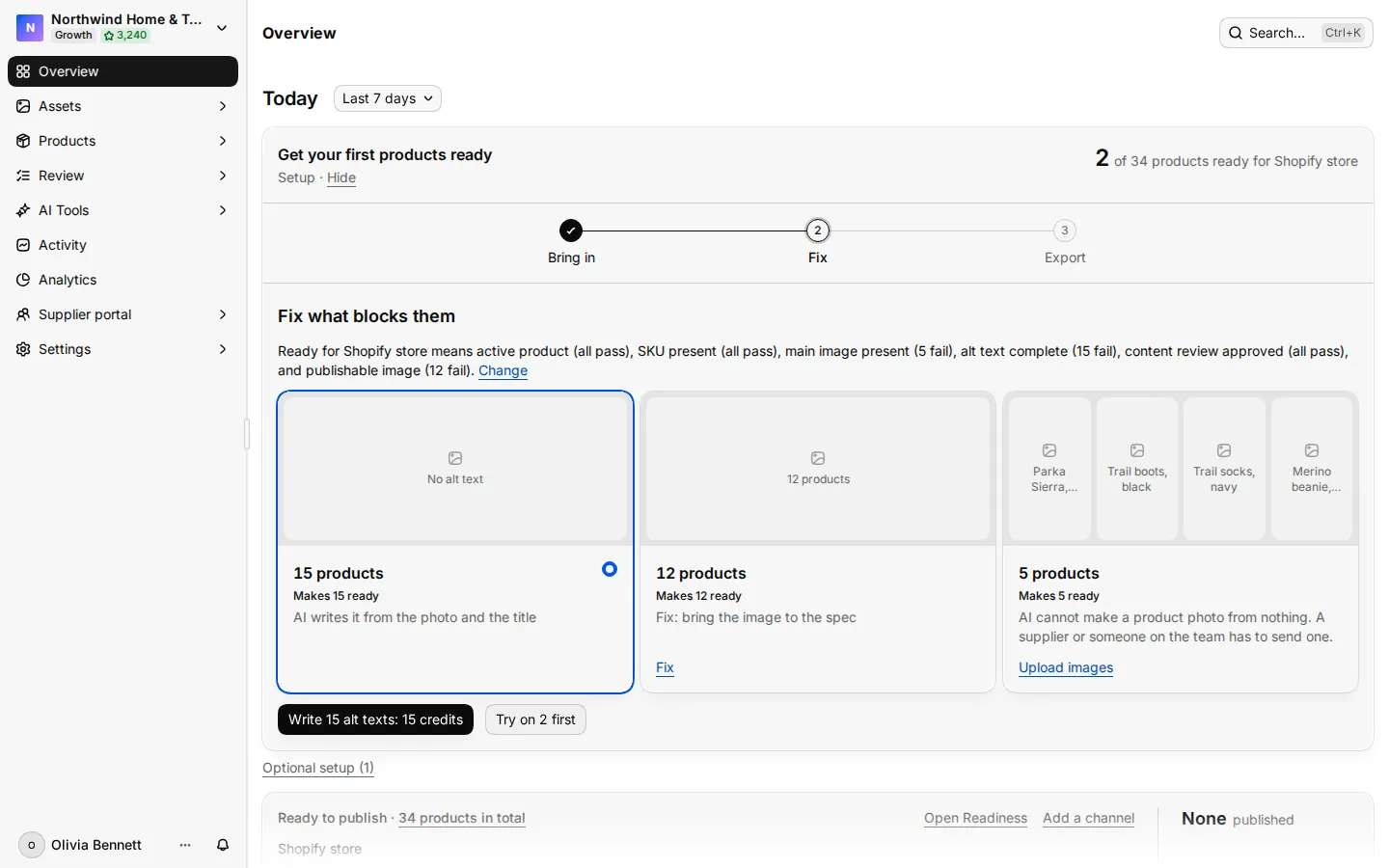Click the 'Makes 12 ready' text
The image size is (1389, 868).
point(698,596)
